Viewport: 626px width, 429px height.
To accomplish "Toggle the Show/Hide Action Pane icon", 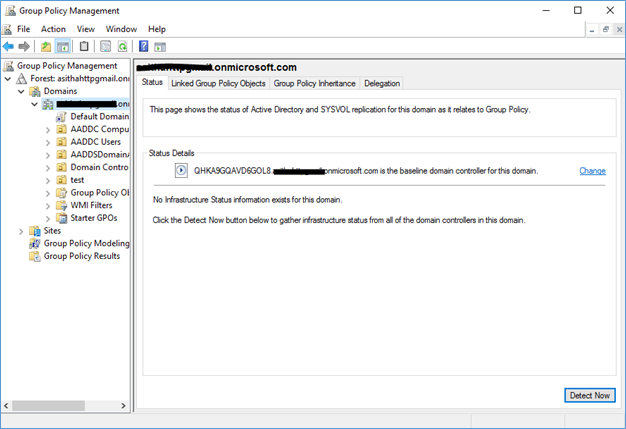I will (x=160, y=47).
